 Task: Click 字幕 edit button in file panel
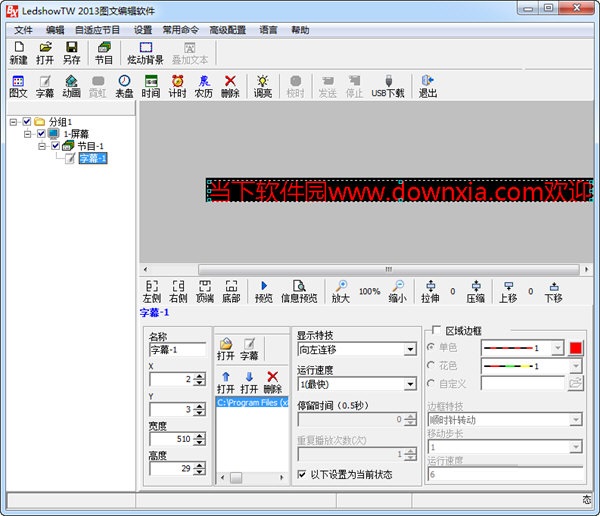[x=249, y=349]
